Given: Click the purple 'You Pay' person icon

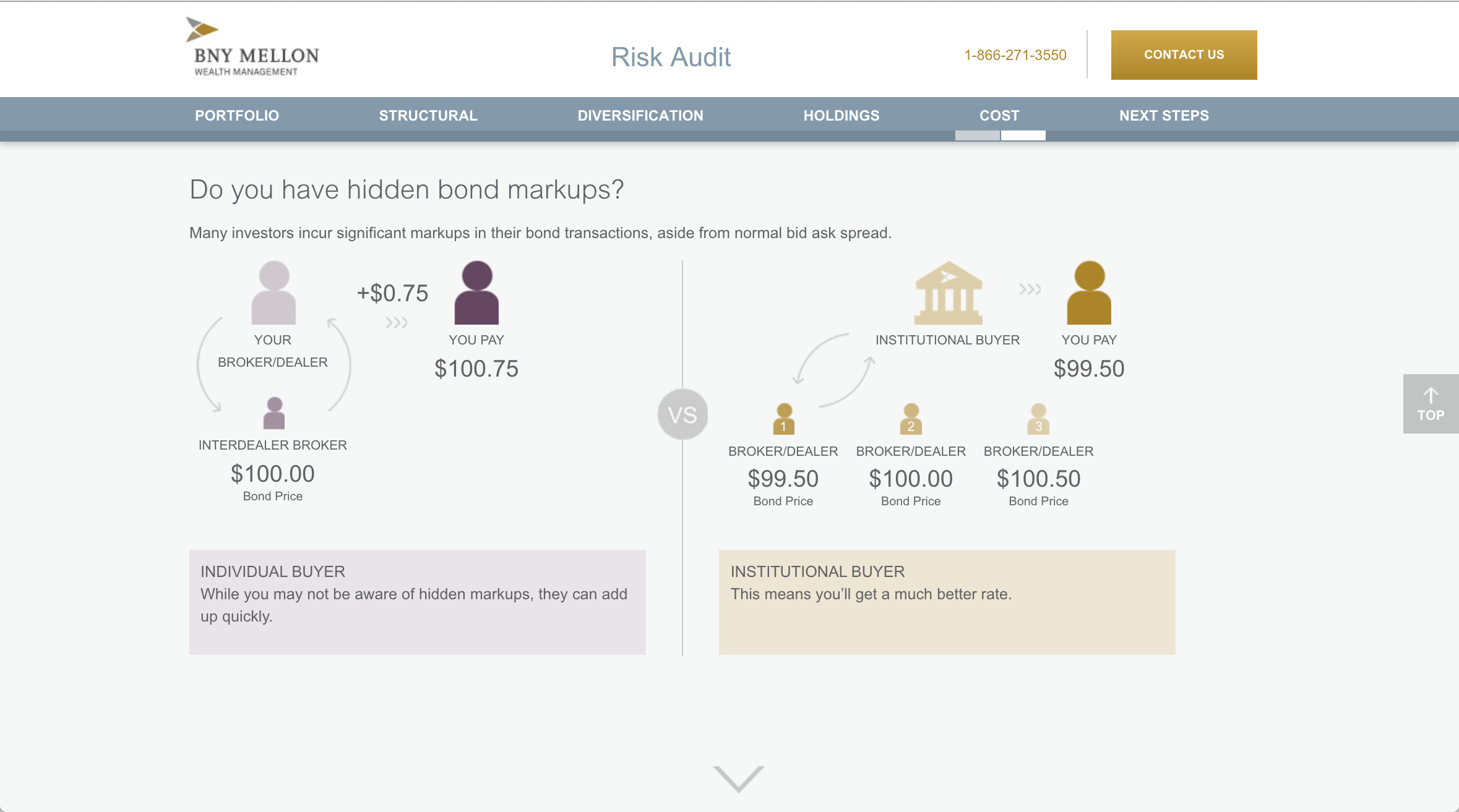Looking at the screenshot, I should [476, 293].
